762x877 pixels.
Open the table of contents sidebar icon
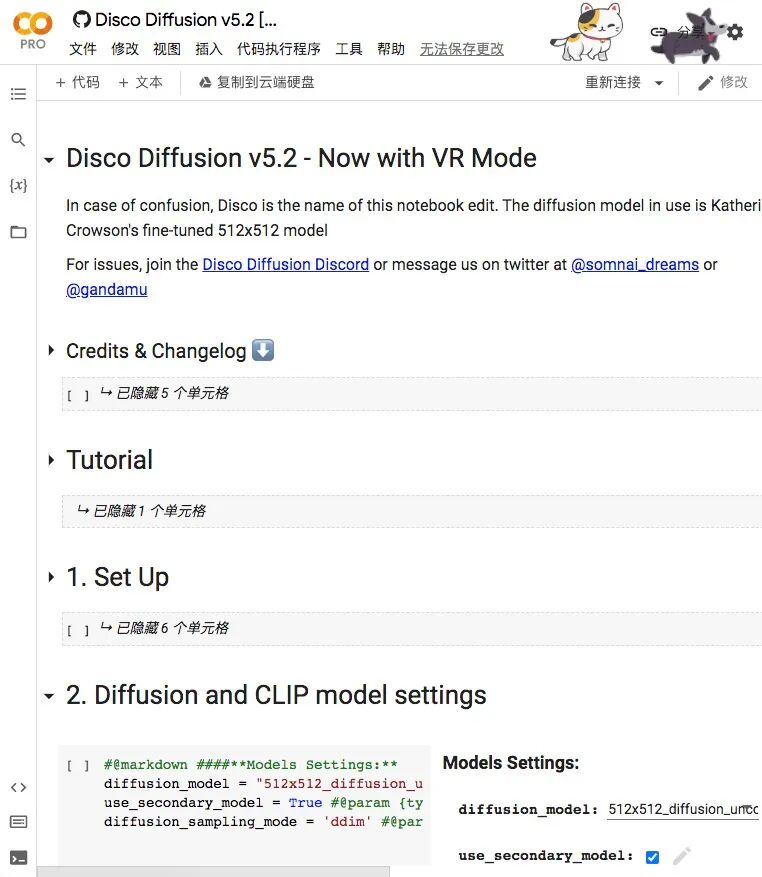point(18,94)
